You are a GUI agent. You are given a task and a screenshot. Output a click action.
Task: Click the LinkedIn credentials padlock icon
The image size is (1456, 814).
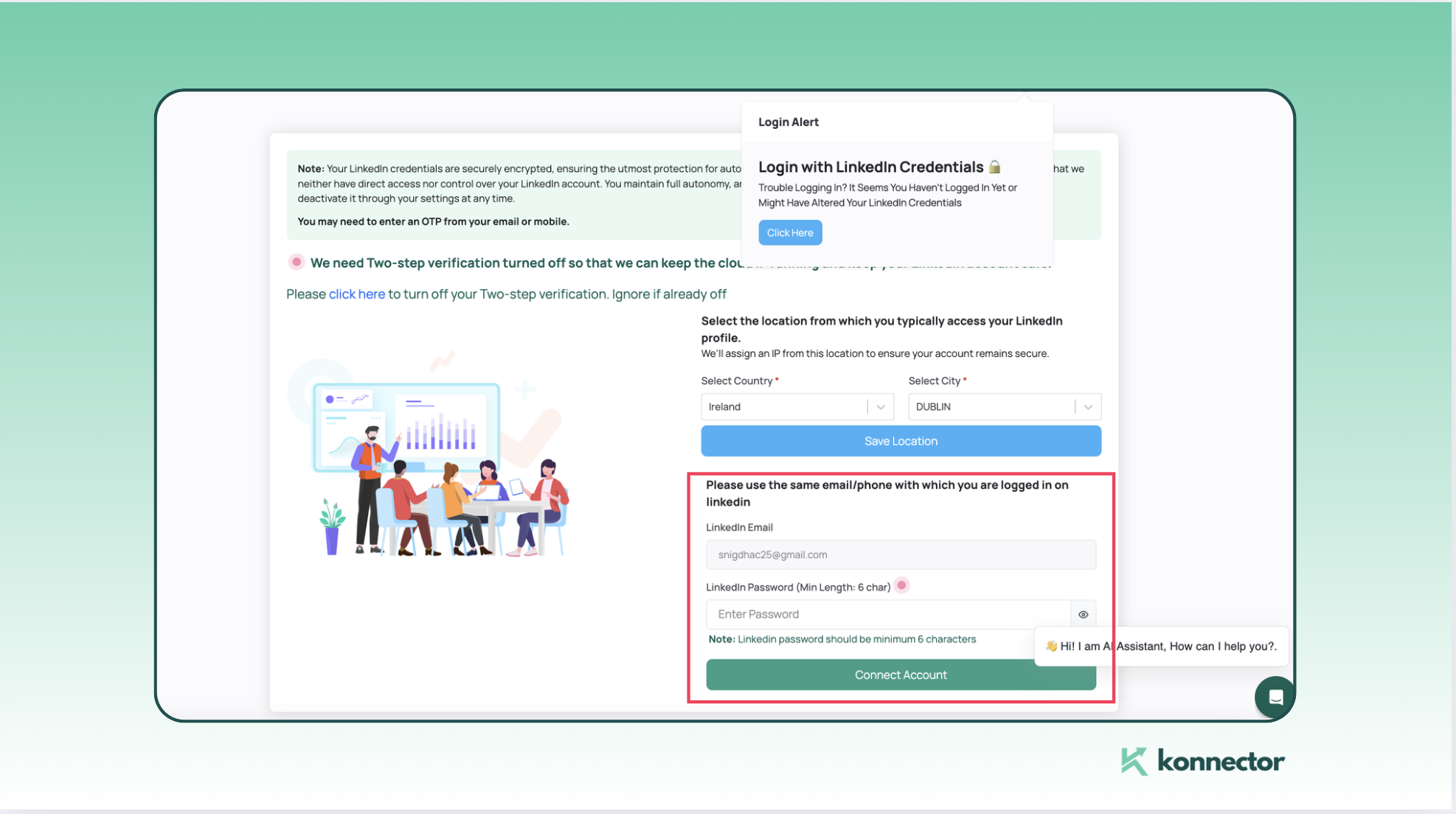click(996, 165)
